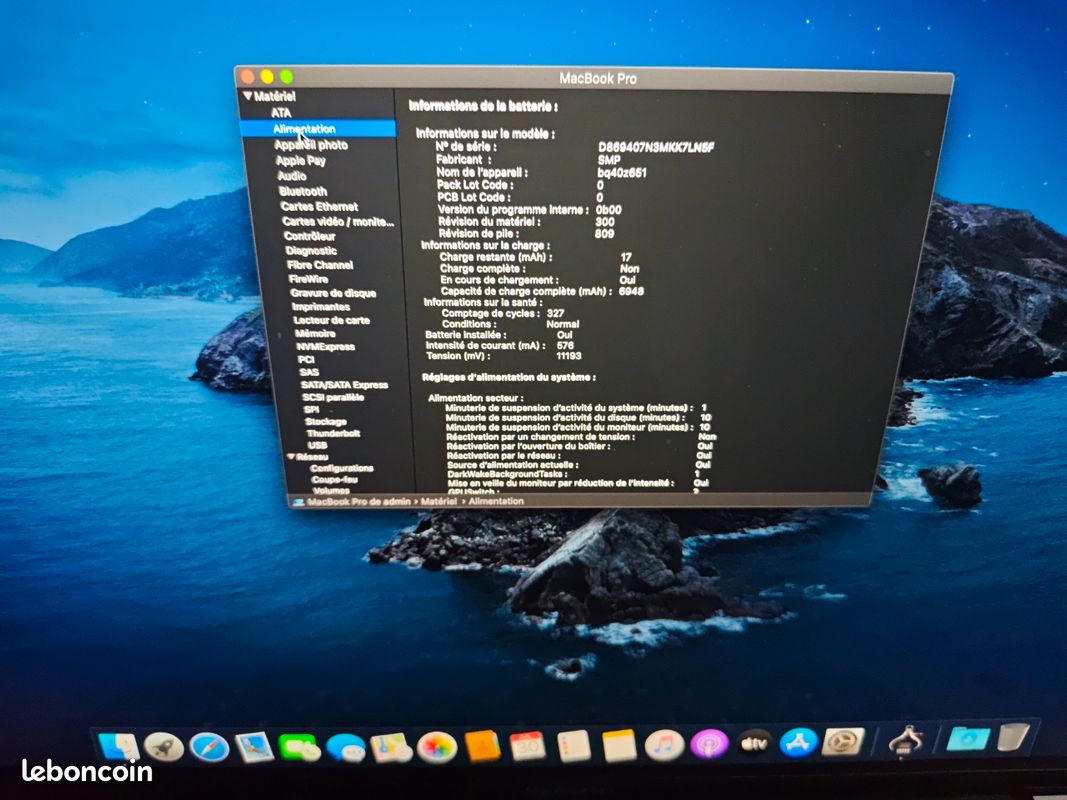Click 'Alimentation' in the path bar
Image resolution: width=1067 pixels, height=800 pixels.
(x=496, y=501)
